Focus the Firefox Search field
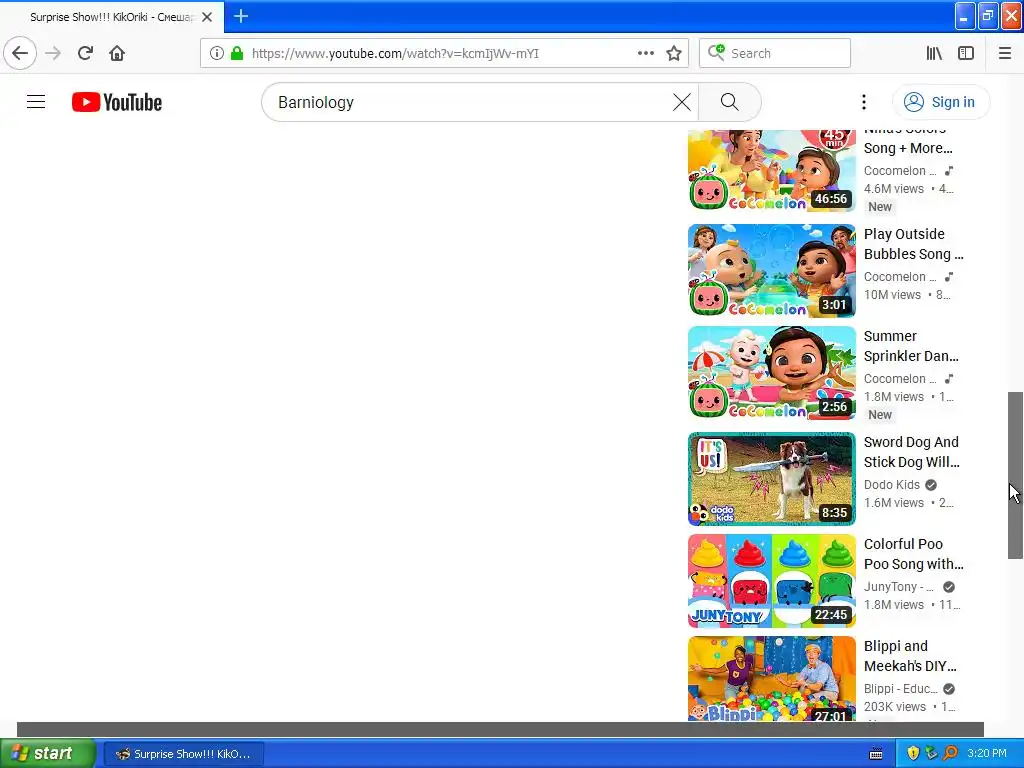The height and width of the screenshot is (768, 1024). [775, 54]
